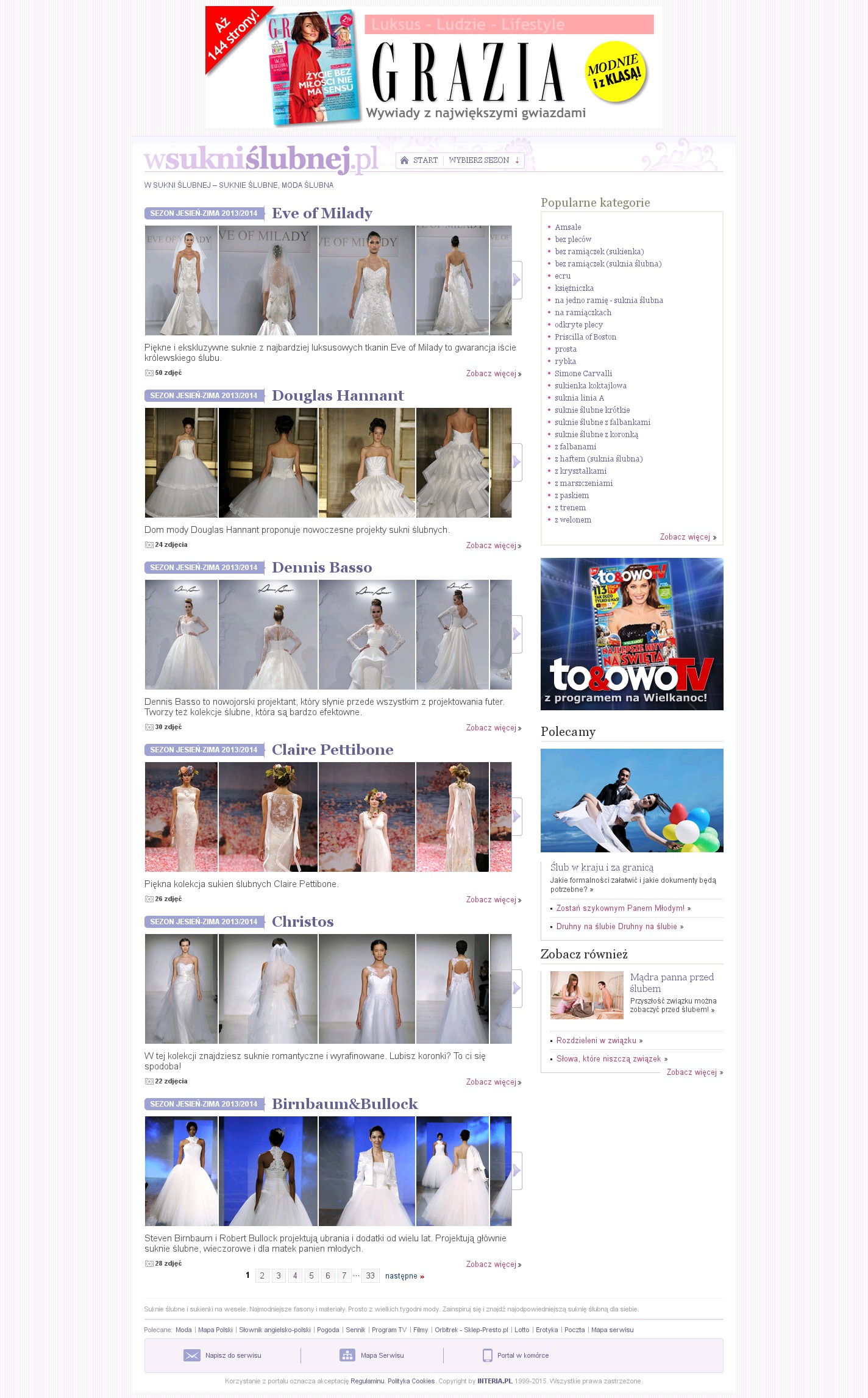Open the Polityka Cookies link
This screenshot has height=1398, width=868.
click(411, 1381)
